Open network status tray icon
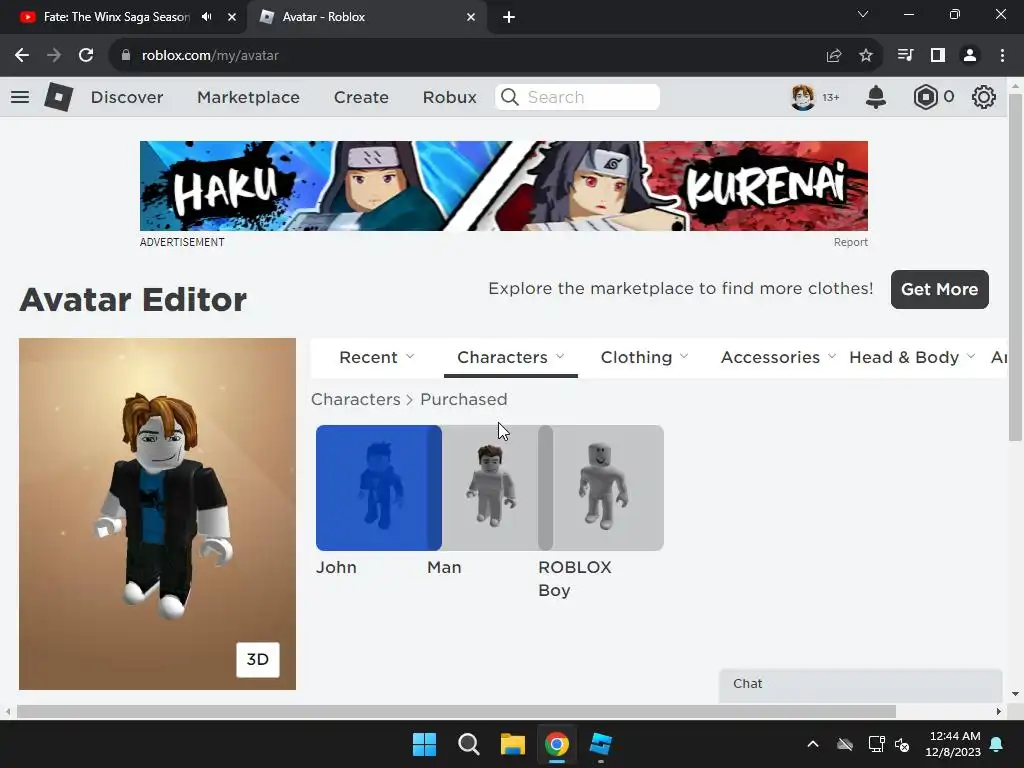 pyautogui.click(x=876, y=744)
